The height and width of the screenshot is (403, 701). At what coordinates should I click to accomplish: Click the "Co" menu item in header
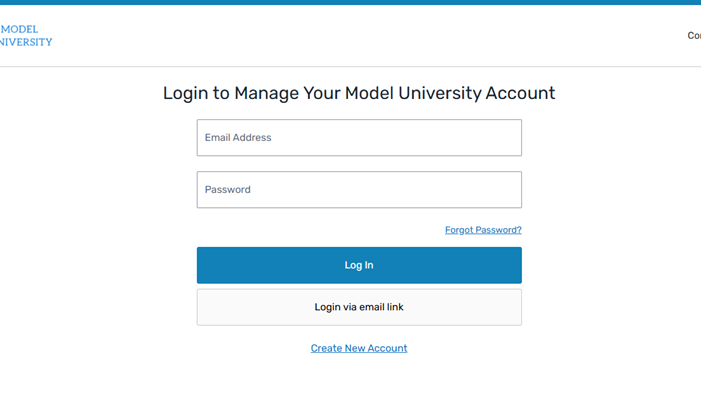click(694, 36)
